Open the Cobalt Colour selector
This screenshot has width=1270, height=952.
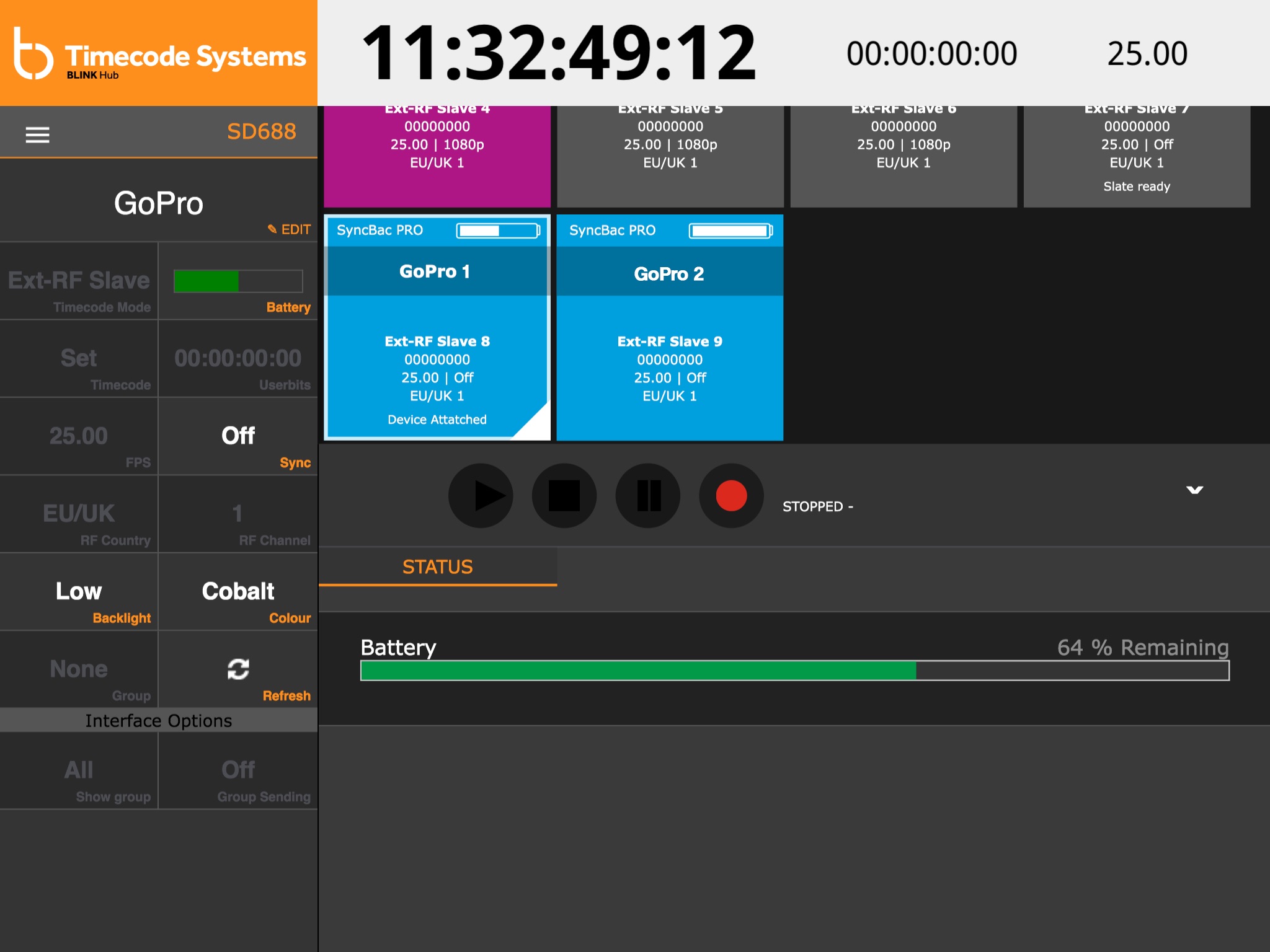point(238,592)
